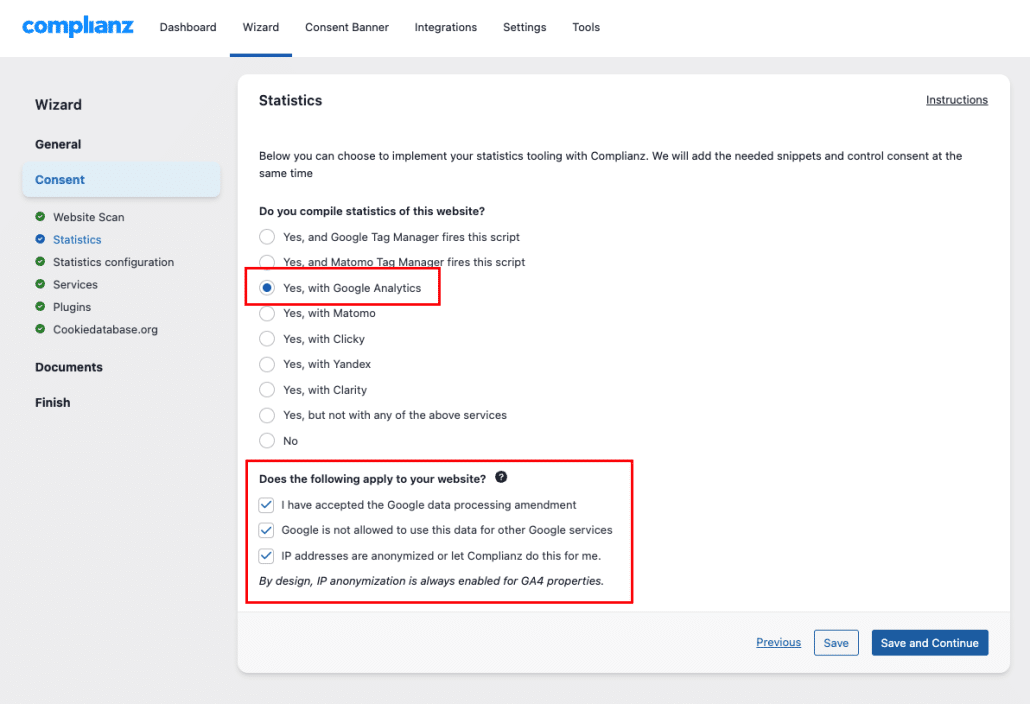This screenshot has width=1030, height=704.
Task: Select the No radio option
Action: (x=267, y=441)
